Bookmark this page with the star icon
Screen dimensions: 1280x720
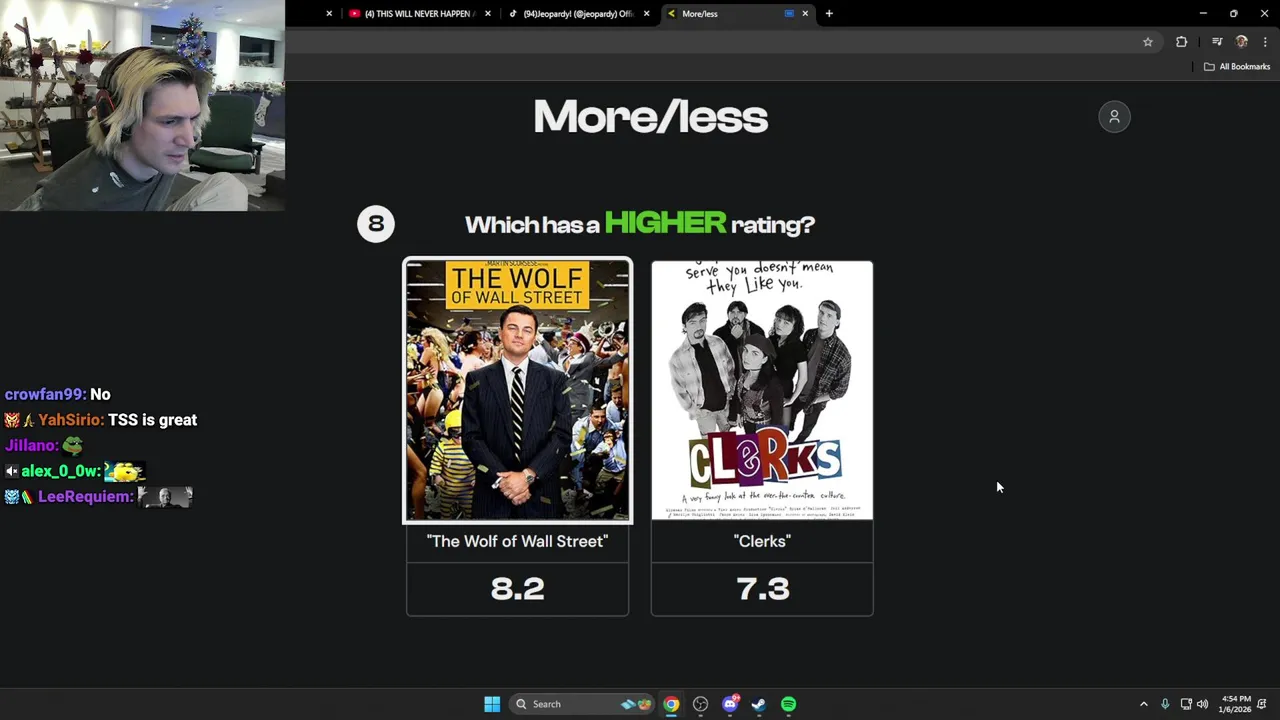pos(1148,42)
